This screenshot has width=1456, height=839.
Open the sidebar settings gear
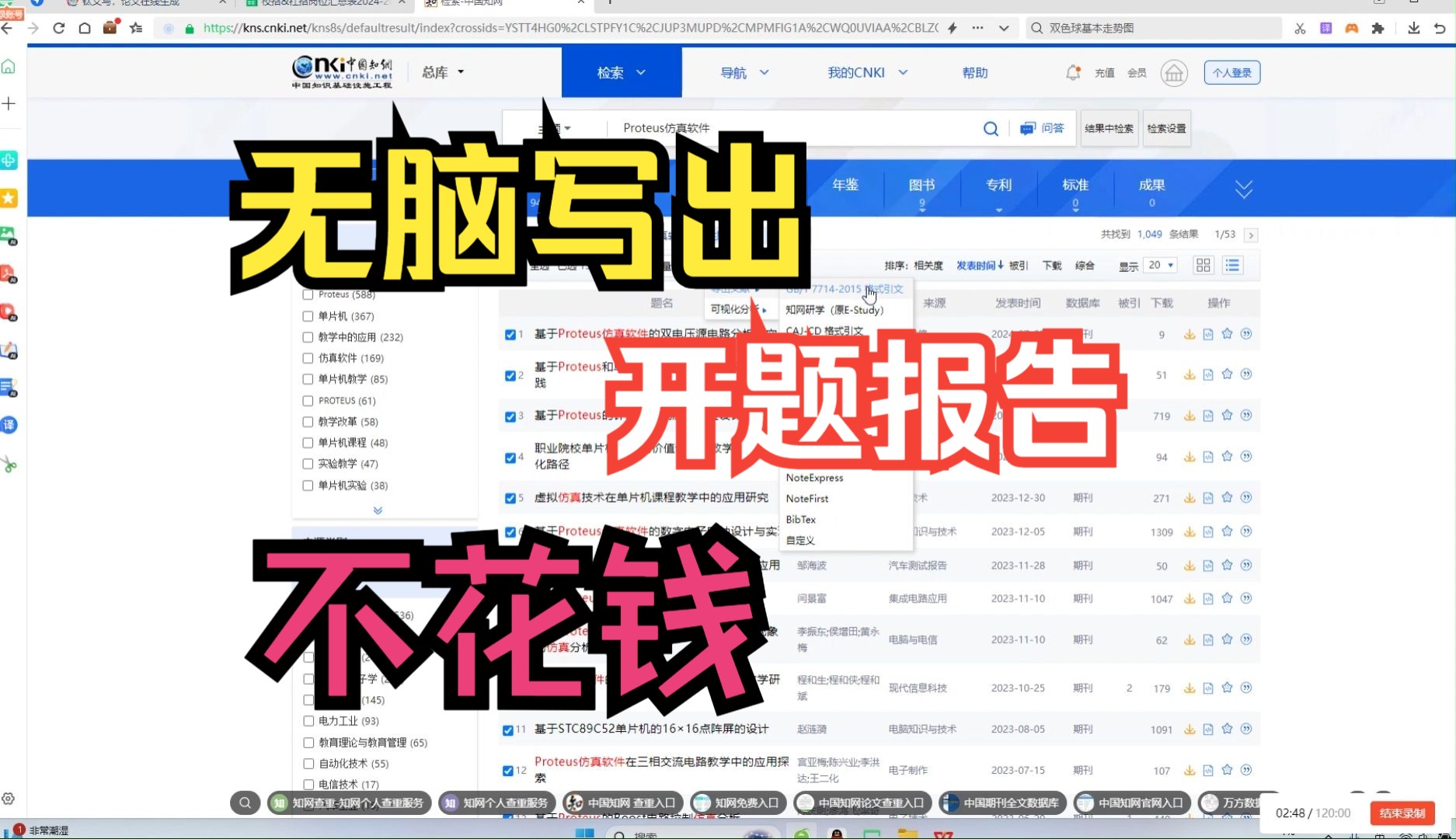9,799
